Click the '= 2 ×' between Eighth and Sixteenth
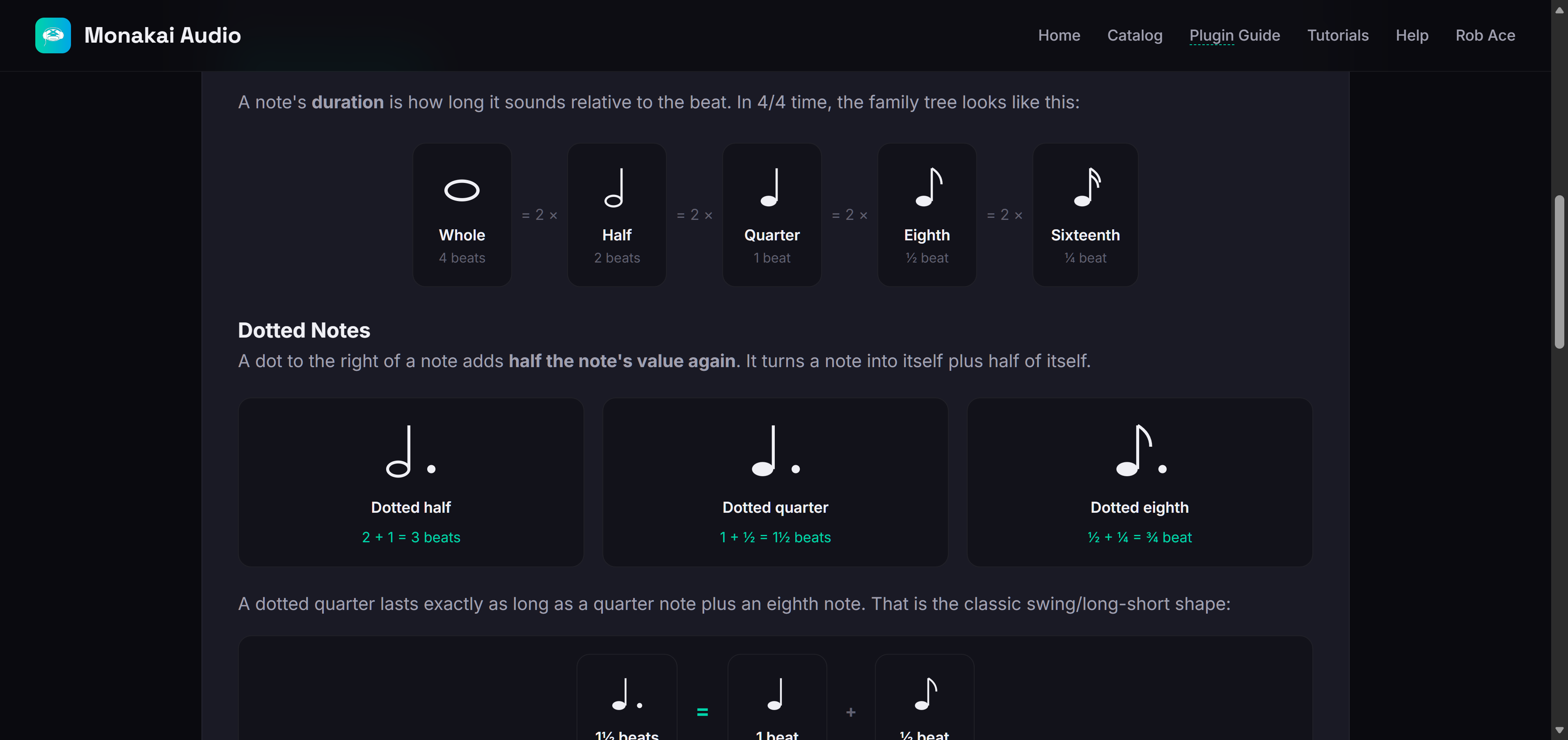Image resolution: width=1568 pixels, height=740 pixels. point(1004,215)
